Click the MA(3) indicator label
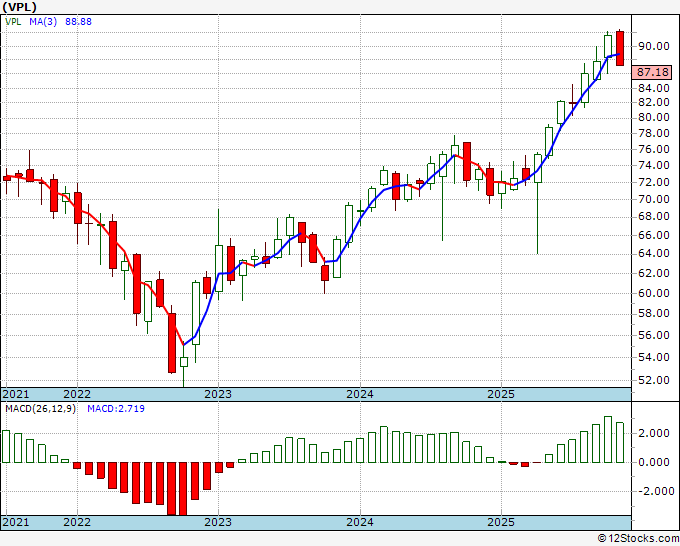The height and width of the screenshot is (546, 680). click(43, 21)
